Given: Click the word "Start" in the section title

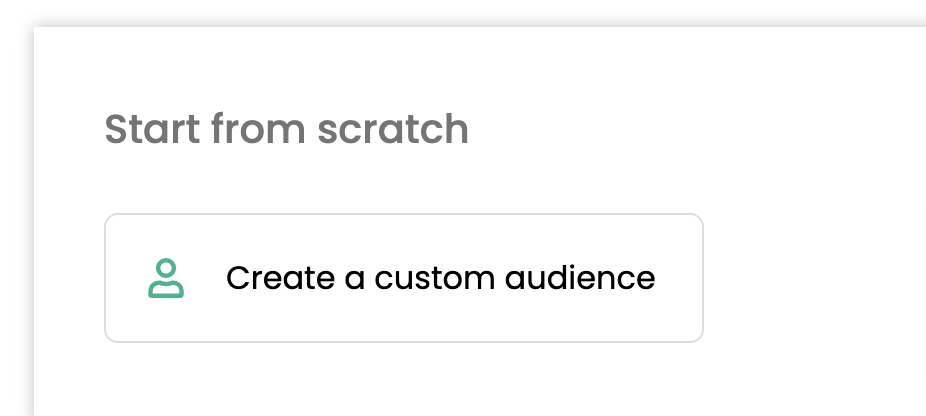Looking at the screenshot, I should tap(152, 129).
